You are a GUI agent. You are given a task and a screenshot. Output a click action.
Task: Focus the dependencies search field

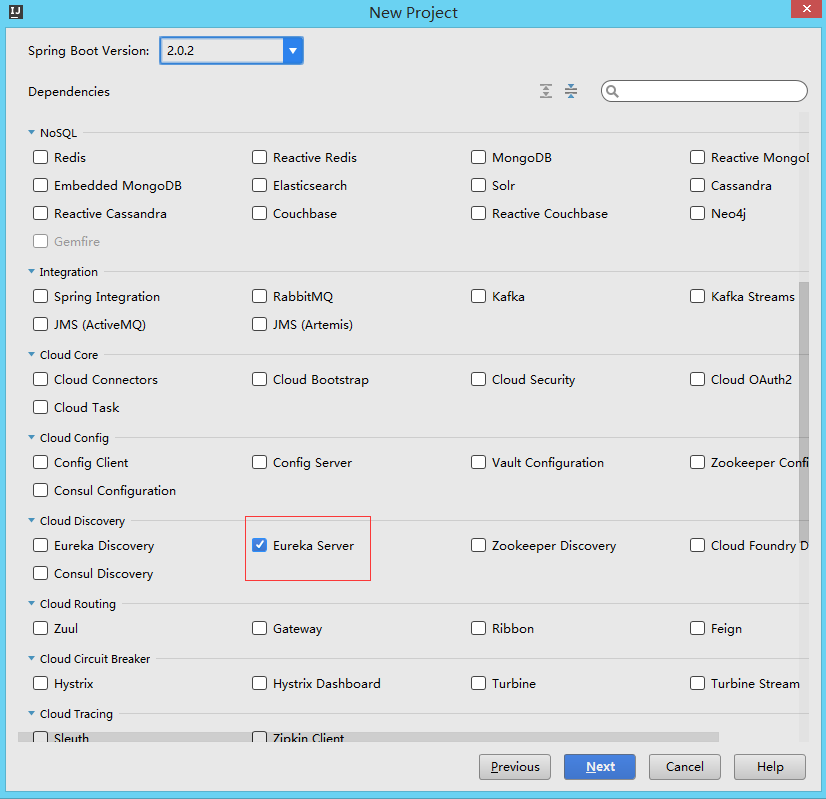click(x=704, y=91)
